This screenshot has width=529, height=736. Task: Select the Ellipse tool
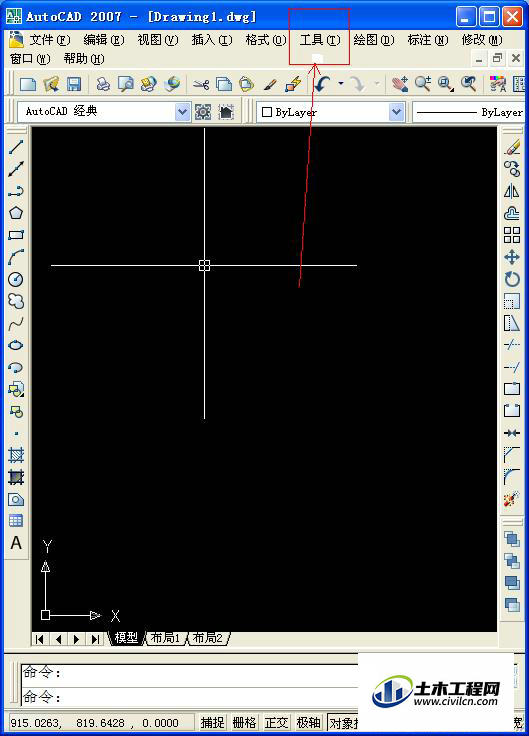pos(16,345)
